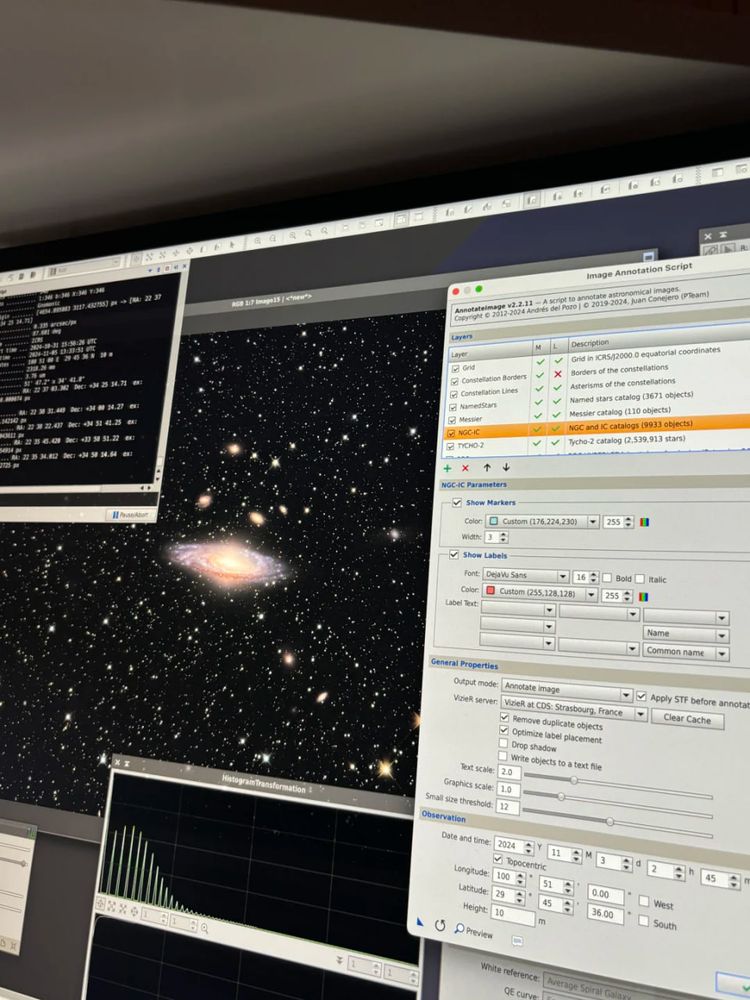Click the year 2024 spinner field
The height and width of the screenshot is (1000, 750).
[514, 845]
